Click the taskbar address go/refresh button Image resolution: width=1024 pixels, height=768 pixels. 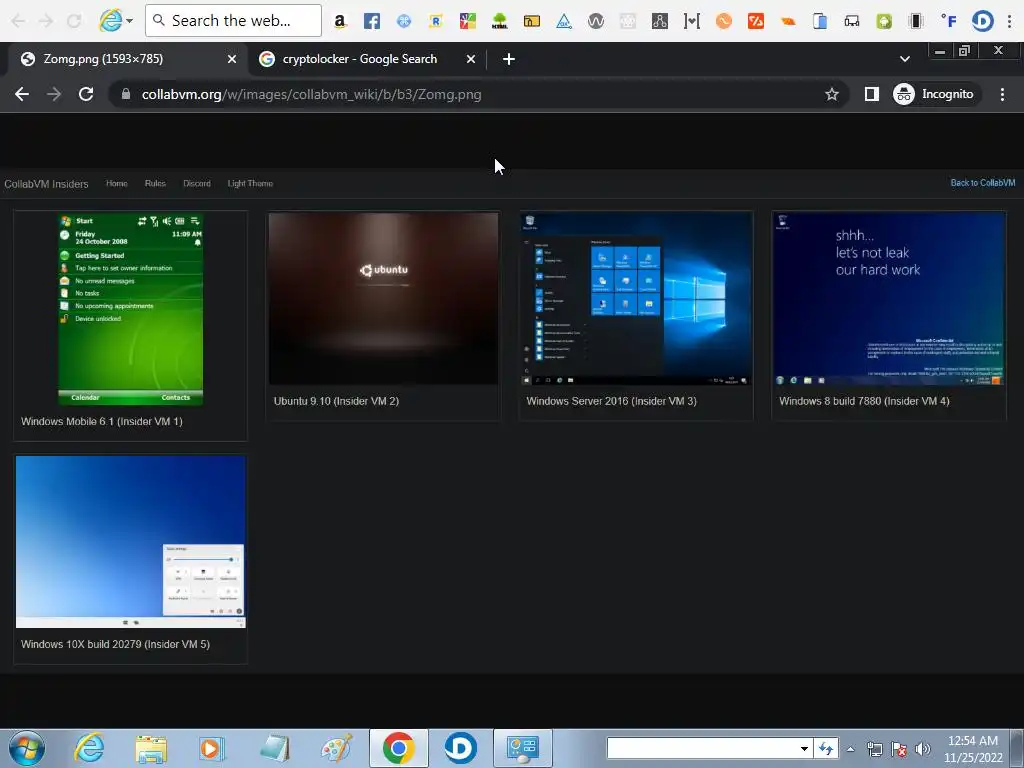(x=826, y=748)
